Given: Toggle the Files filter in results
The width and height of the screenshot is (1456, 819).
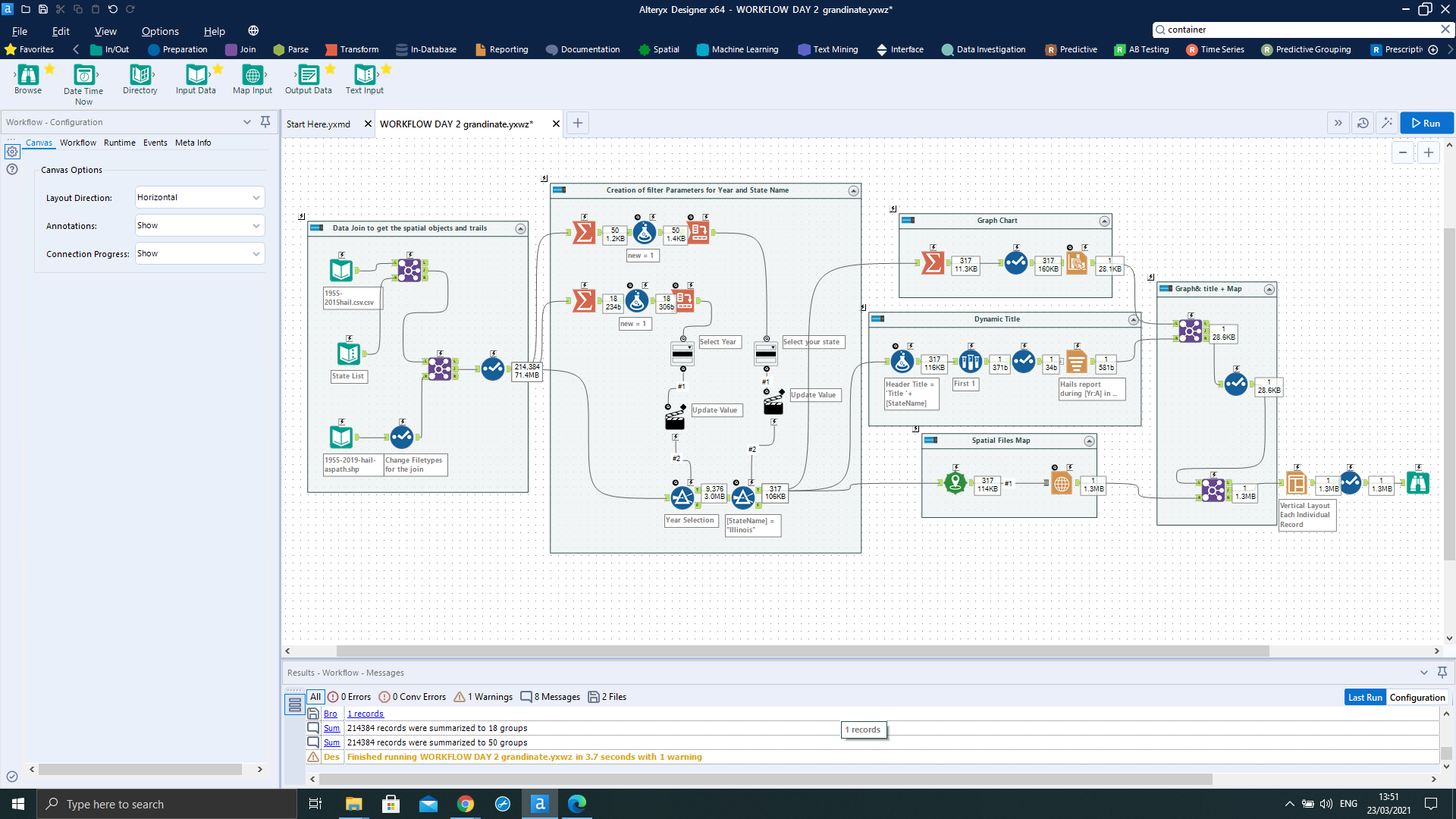Looking at the screenshot, I should 608,697.
